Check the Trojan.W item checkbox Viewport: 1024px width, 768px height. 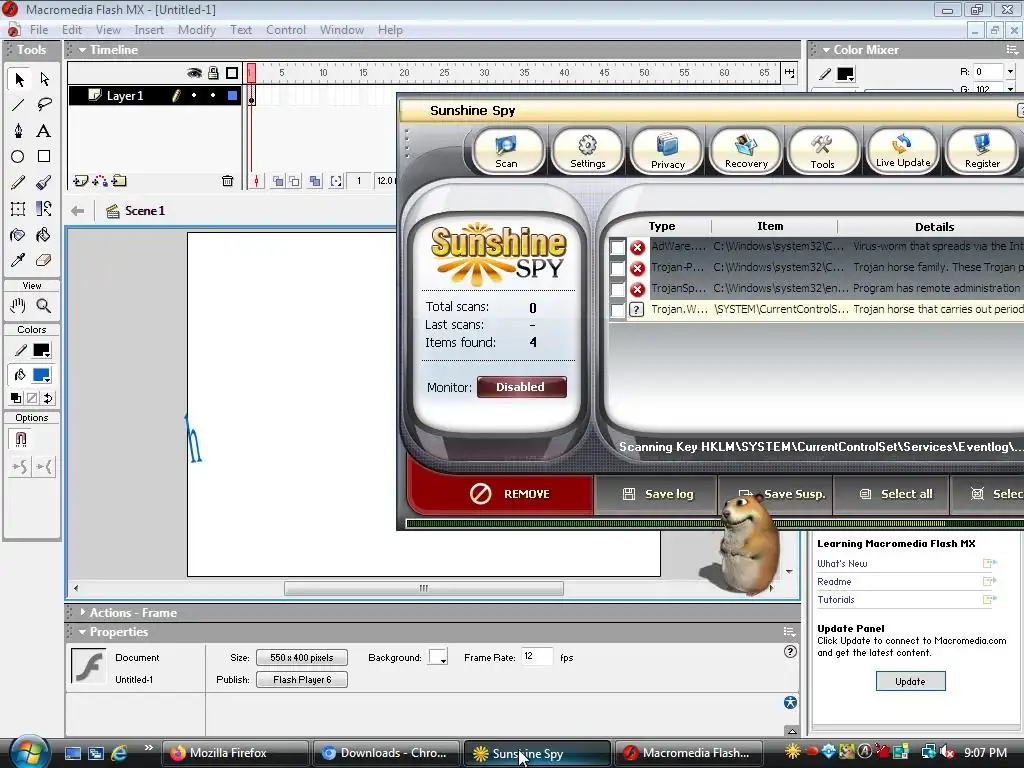point(617,310)
